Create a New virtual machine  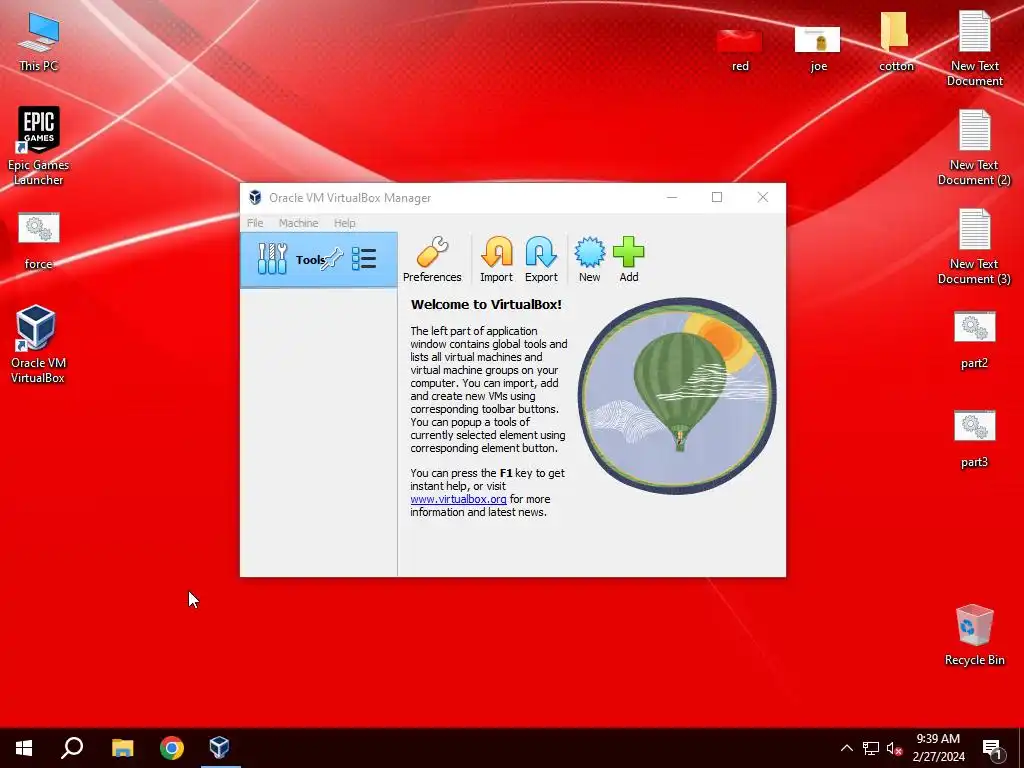coord(589,259)
